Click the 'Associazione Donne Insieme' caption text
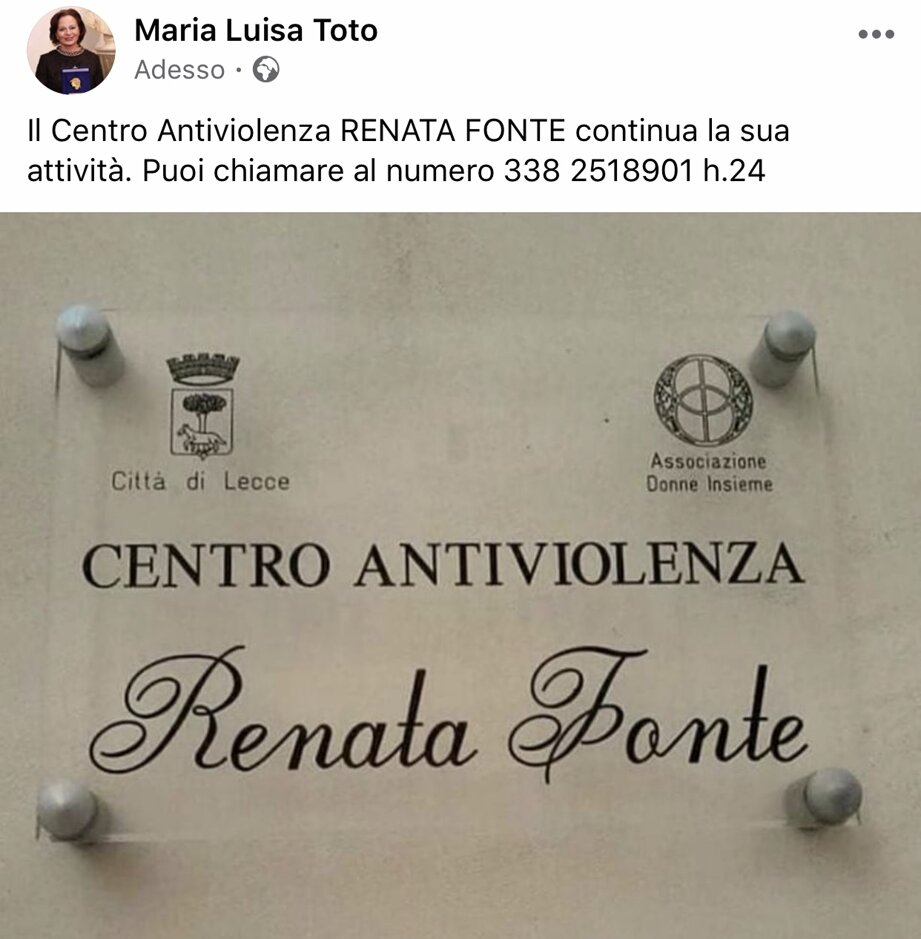The height and width of the screenshot is (939, 921). pyautogui.click(x=709, y=472)
